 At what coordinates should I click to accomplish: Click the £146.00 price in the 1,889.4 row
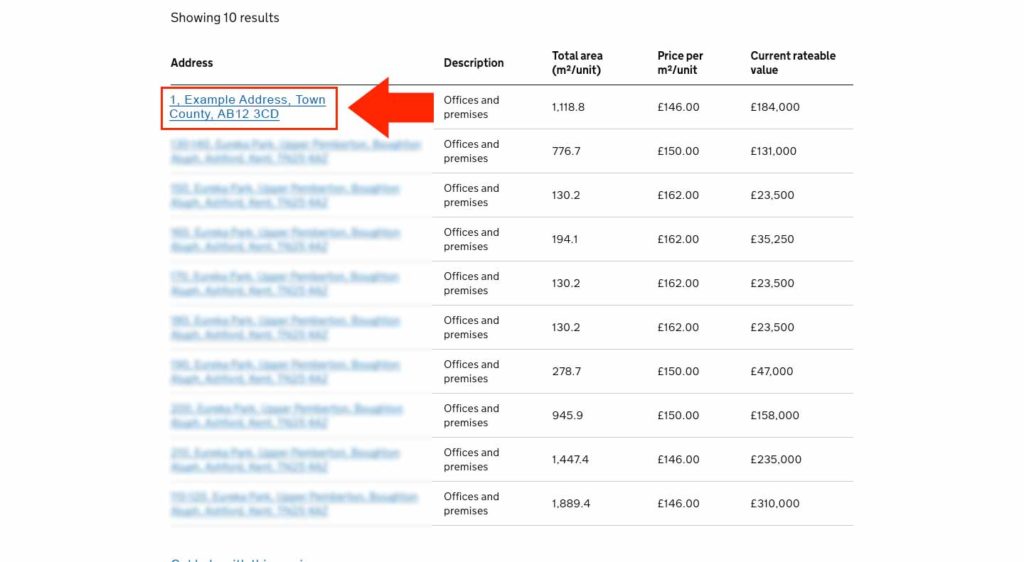(678, 504)
